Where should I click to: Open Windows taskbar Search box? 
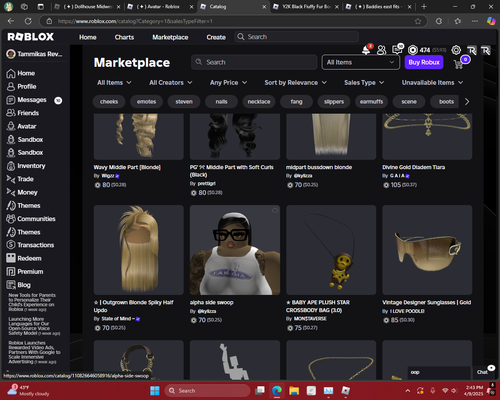pos(207,391)
